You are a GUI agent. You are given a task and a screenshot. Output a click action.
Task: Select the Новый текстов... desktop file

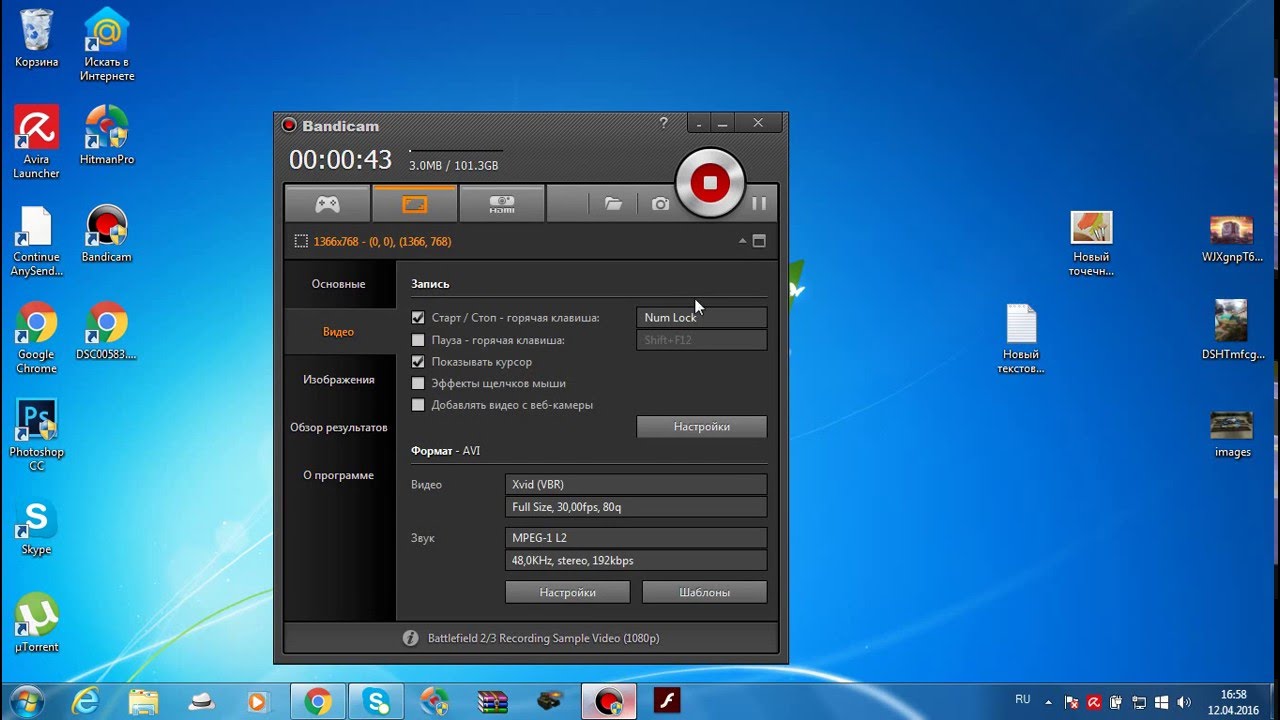[1021, 339]
